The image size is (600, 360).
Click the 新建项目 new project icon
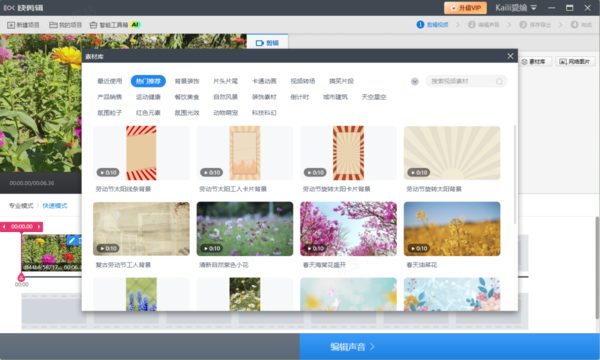11,25
